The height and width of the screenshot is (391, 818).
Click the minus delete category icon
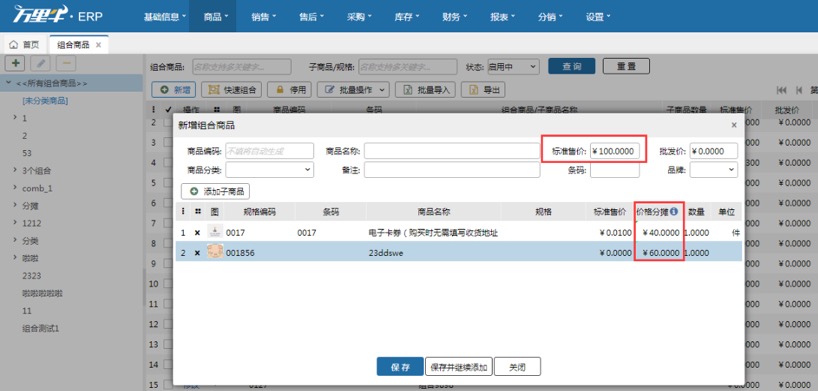click(x=66, y=63)
